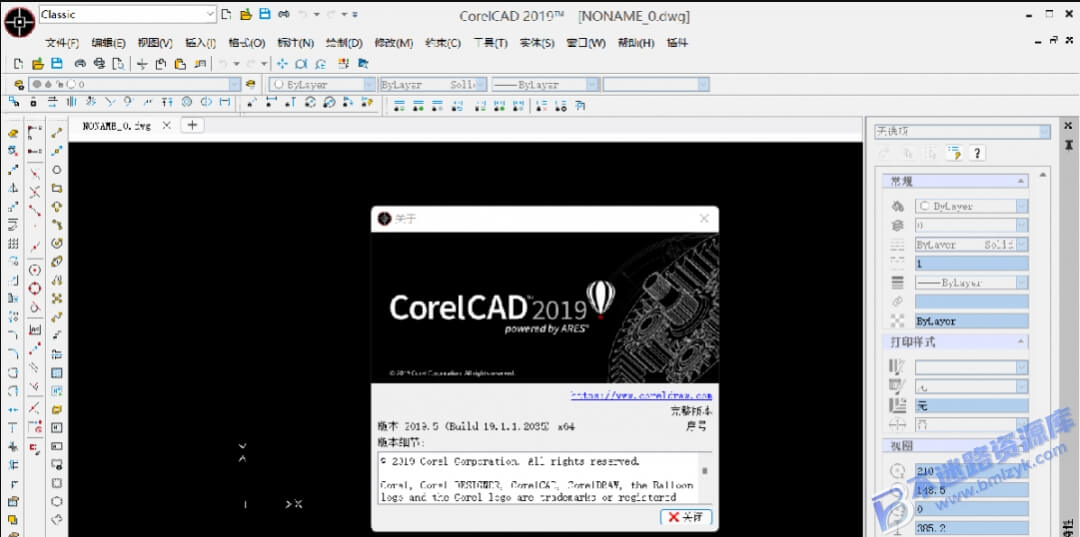The width and height of the screenshot is (1080, 537).
Task: Close the NONAME_0.dwg tab
Action: [x=166, y=125]
